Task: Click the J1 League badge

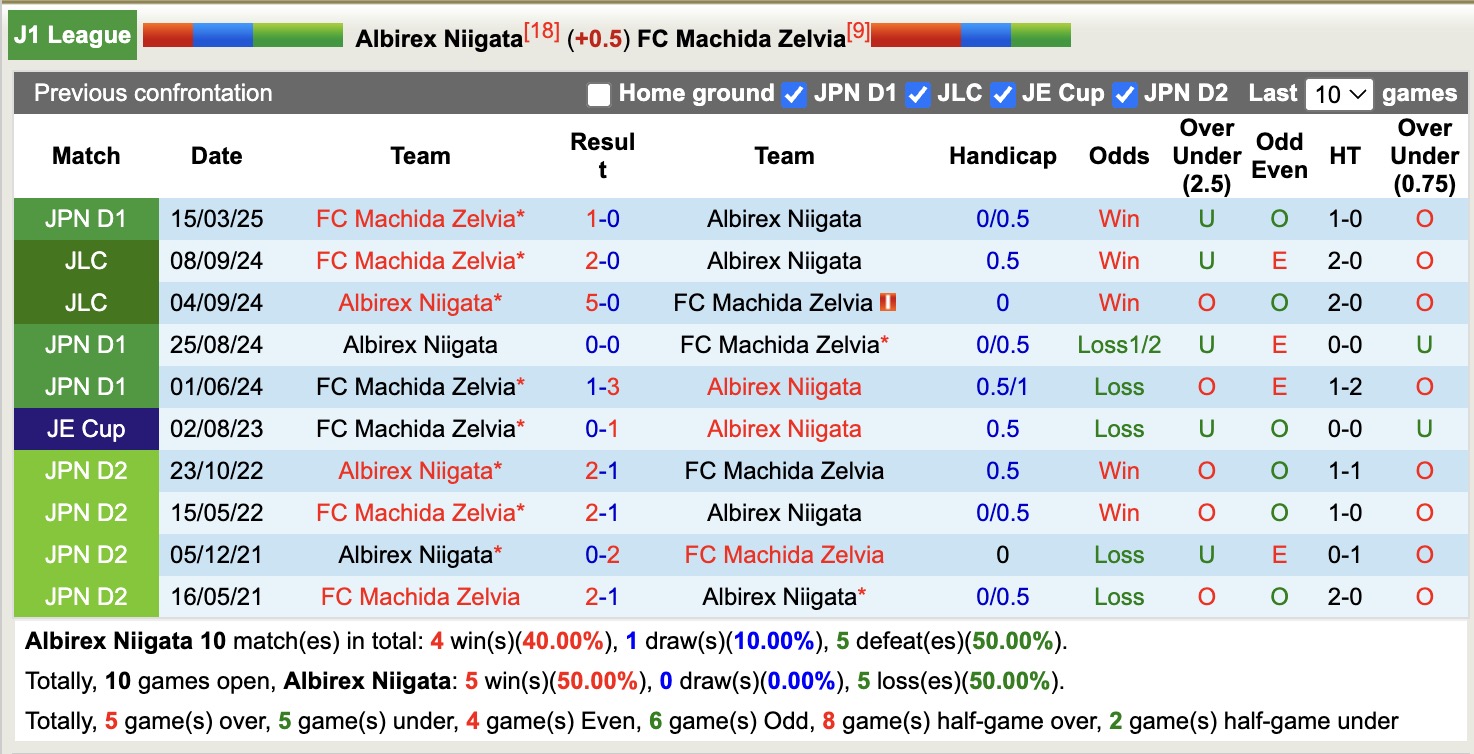Action: click(71, 34)
